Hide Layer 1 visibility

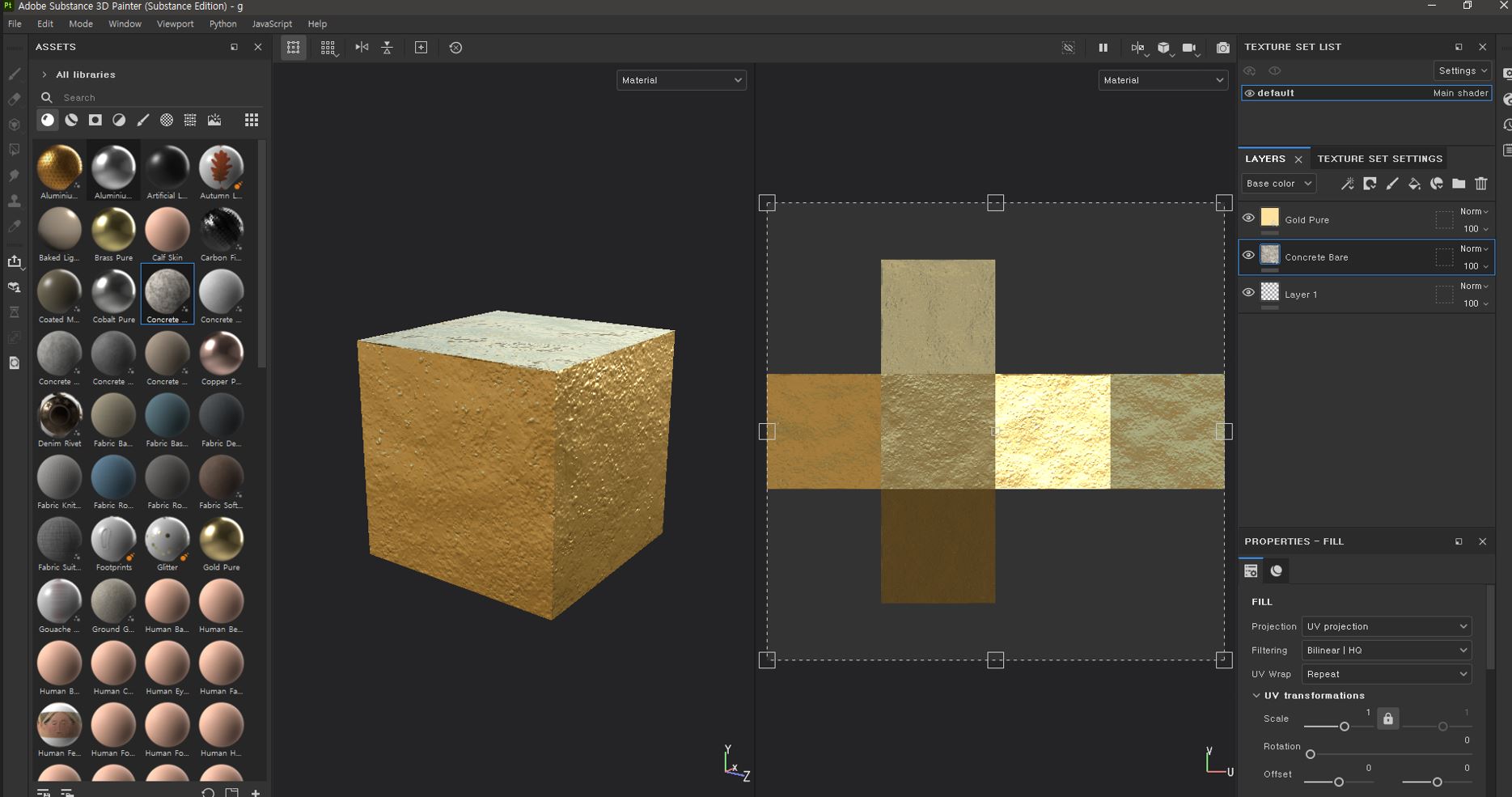click(1248, 292)
